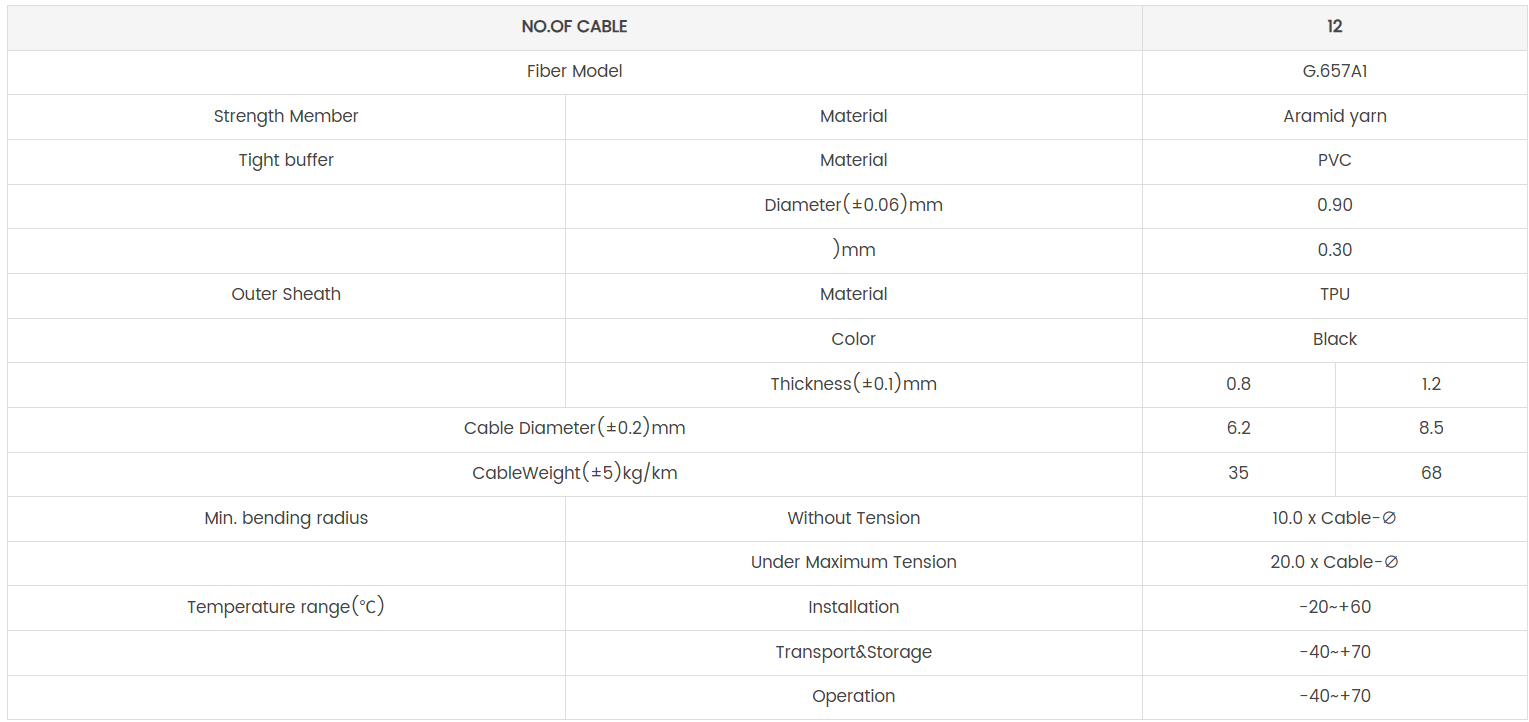Select the Thickness(±0.1)mm cell
1529x722 pixels.
853,384
